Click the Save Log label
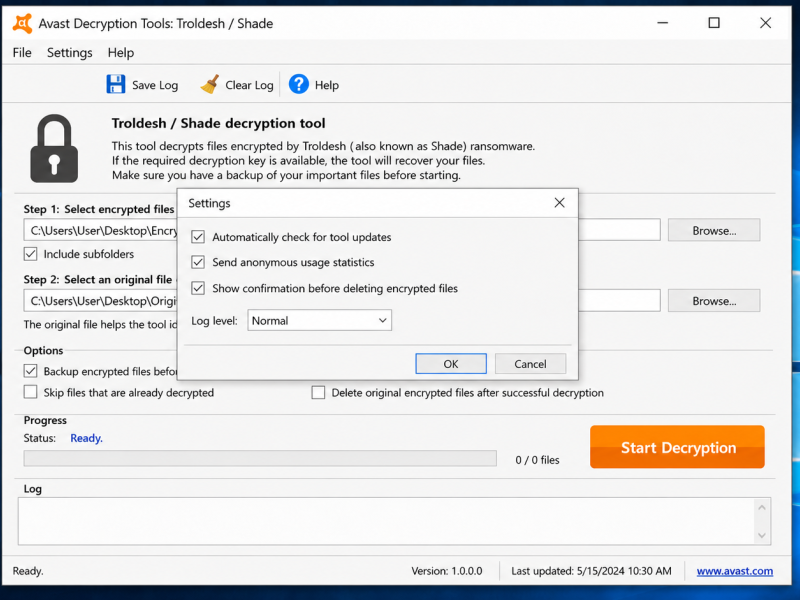Screen dimensions: 800x600 [155, 85]
